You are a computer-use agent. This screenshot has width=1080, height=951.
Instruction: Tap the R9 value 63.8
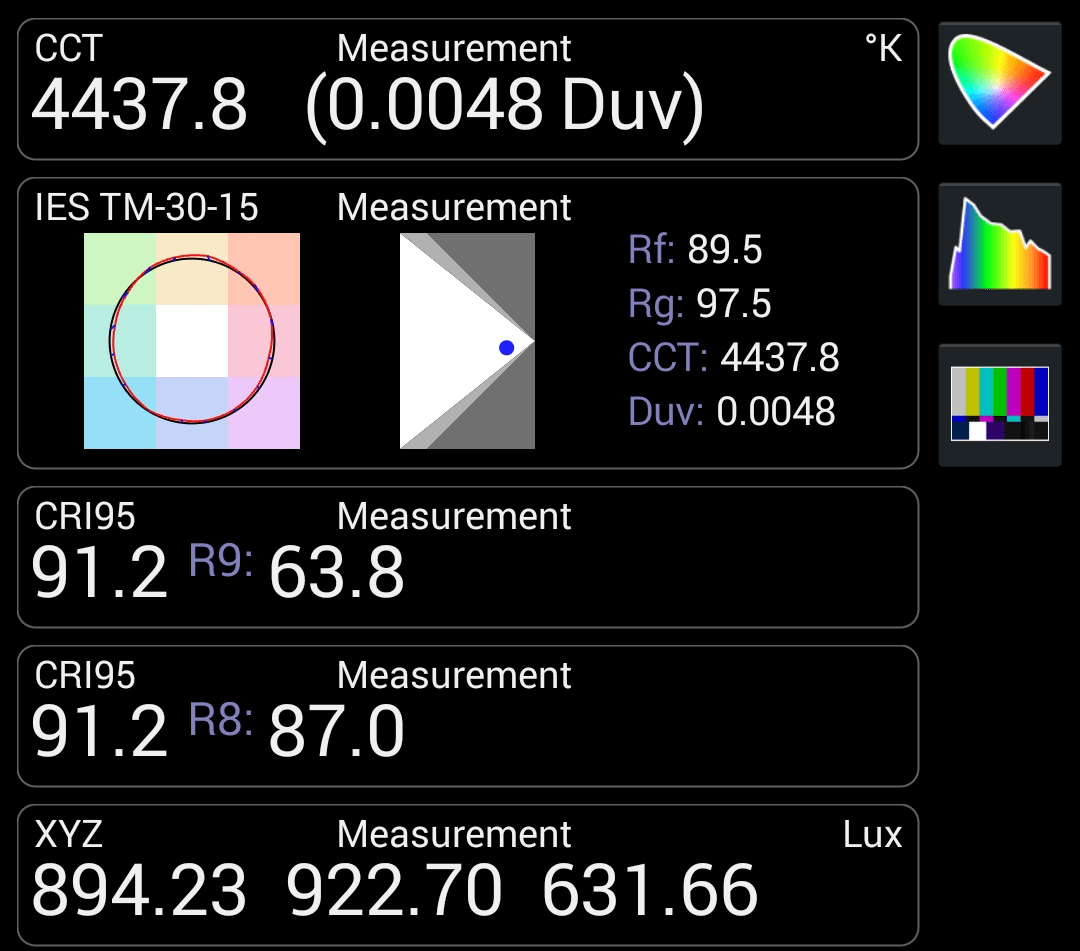click(337, 574)
